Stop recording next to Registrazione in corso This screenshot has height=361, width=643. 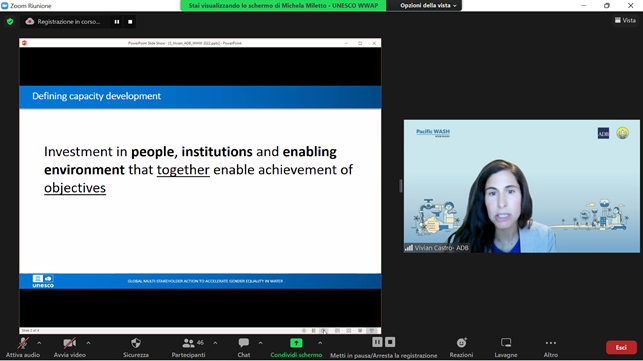tap(130, 22)
